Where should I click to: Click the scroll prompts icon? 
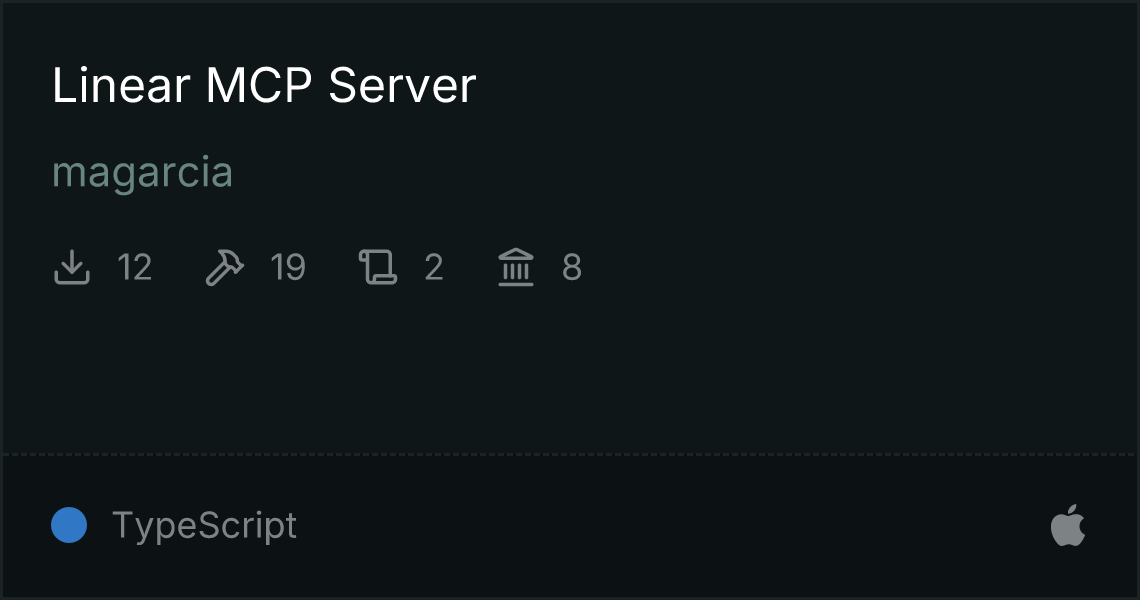(x=378, y=267)
